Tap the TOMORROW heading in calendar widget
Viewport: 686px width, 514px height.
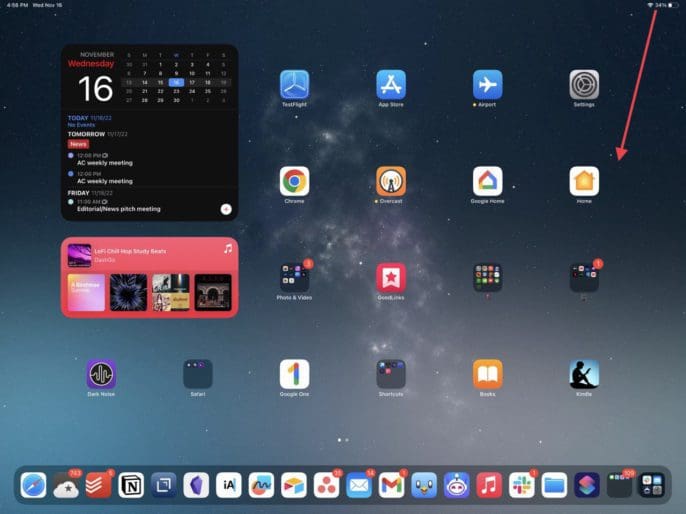[x=86, y=134]
